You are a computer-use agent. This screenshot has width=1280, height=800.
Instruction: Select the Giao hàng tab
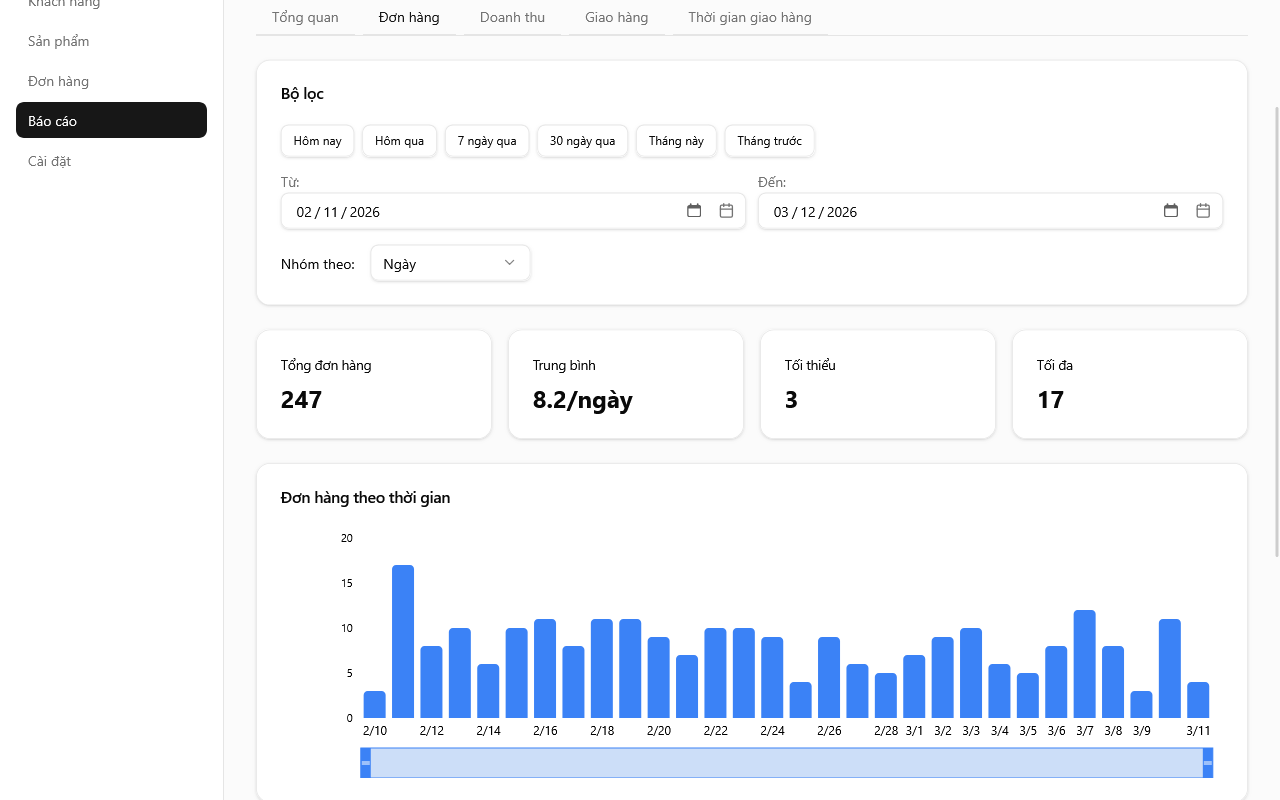[616, 17]
